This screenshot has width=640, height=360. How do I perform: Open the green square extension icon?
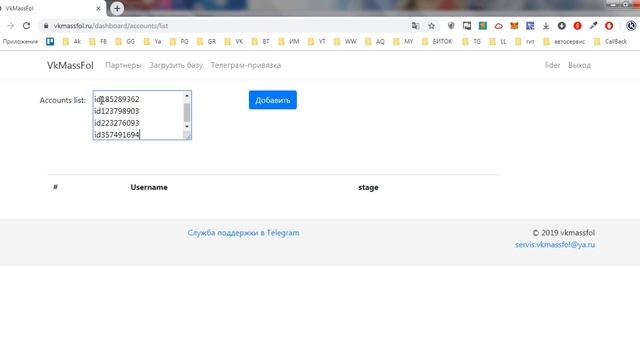483,26
